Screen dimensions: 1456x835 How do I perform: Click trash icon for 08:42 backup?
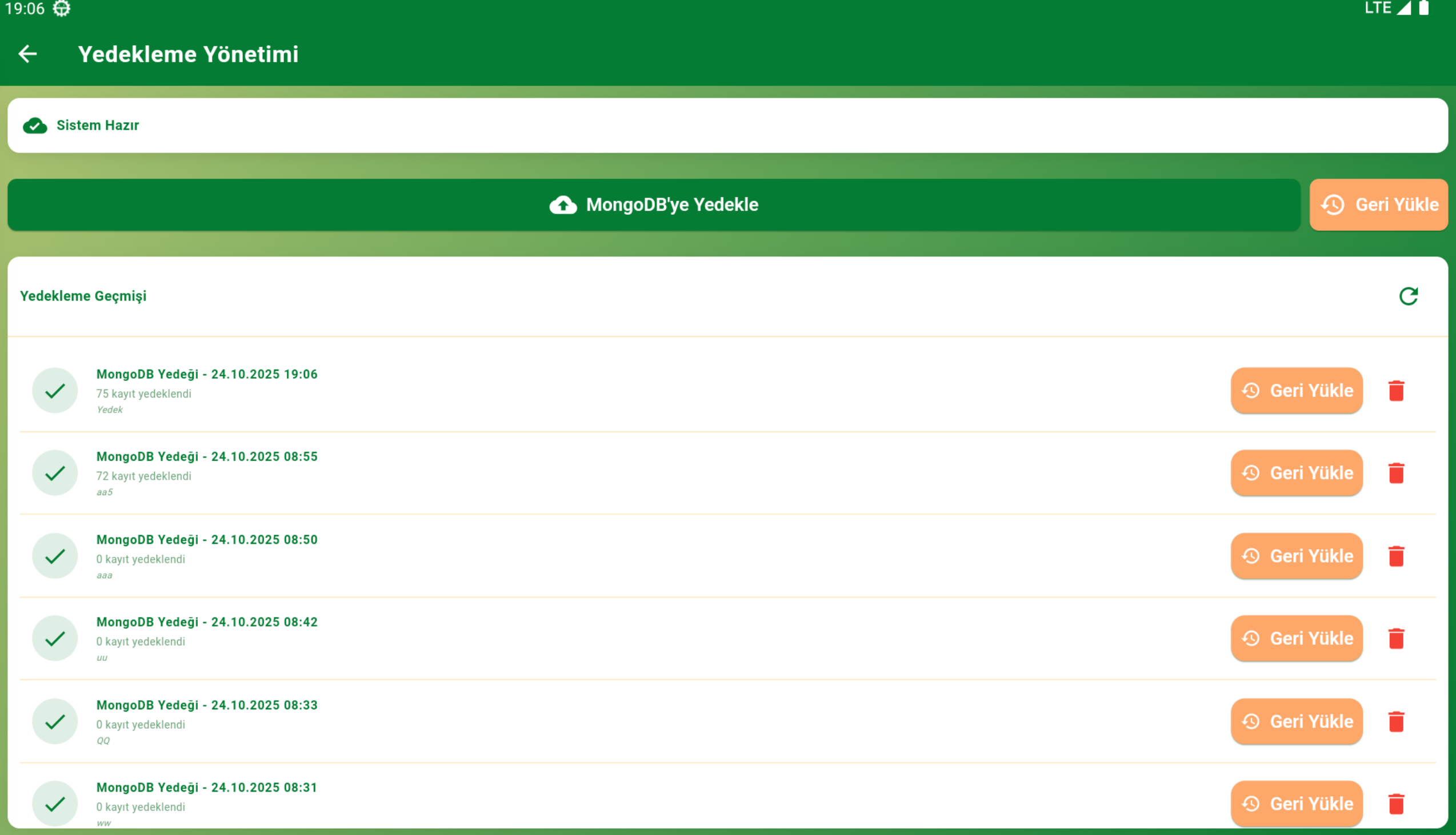(1396, 639)
